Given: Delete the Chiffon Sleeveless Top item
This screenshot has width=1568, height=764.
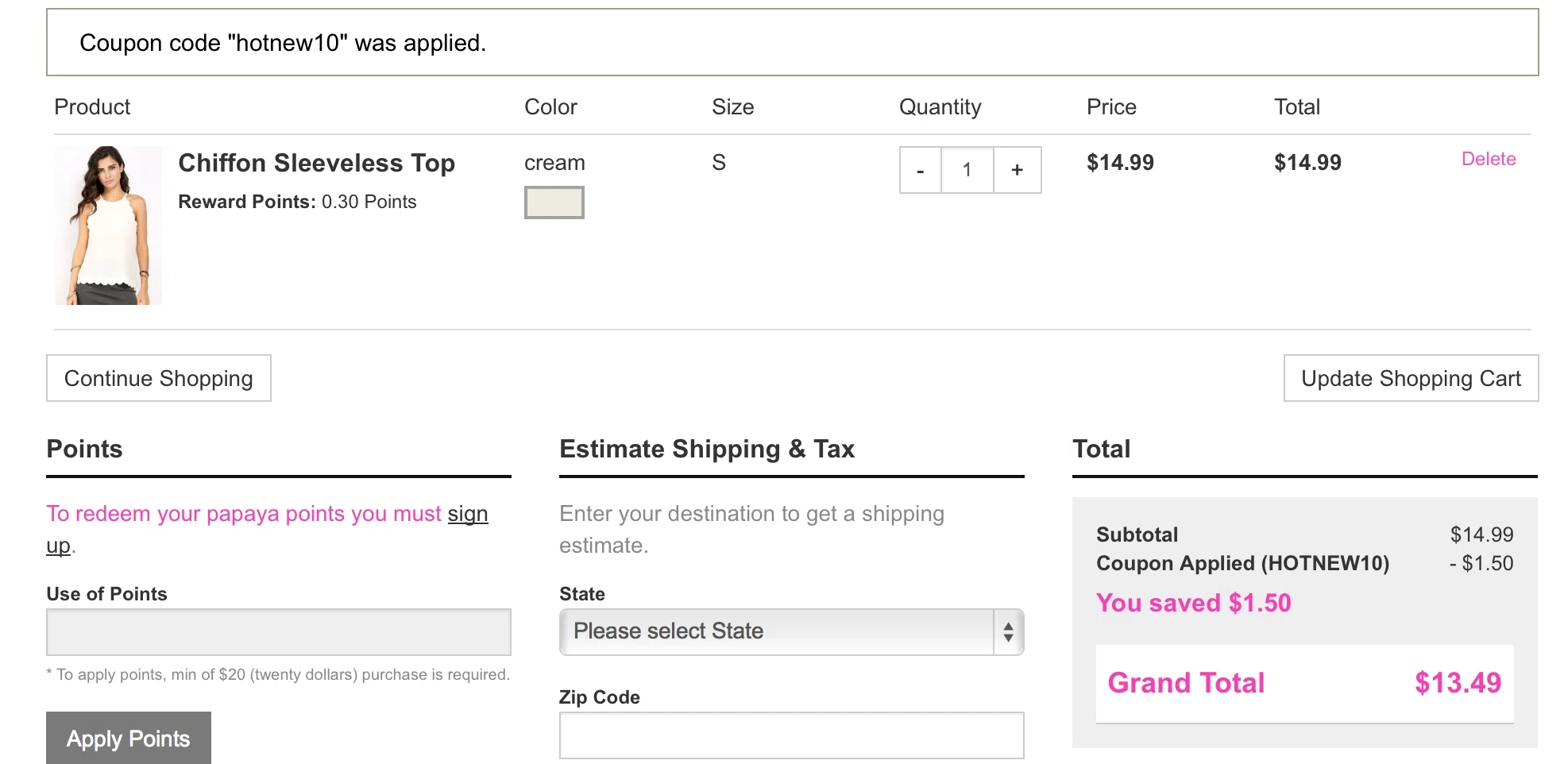Looking at the screenshot, I should click(1489, 159).
